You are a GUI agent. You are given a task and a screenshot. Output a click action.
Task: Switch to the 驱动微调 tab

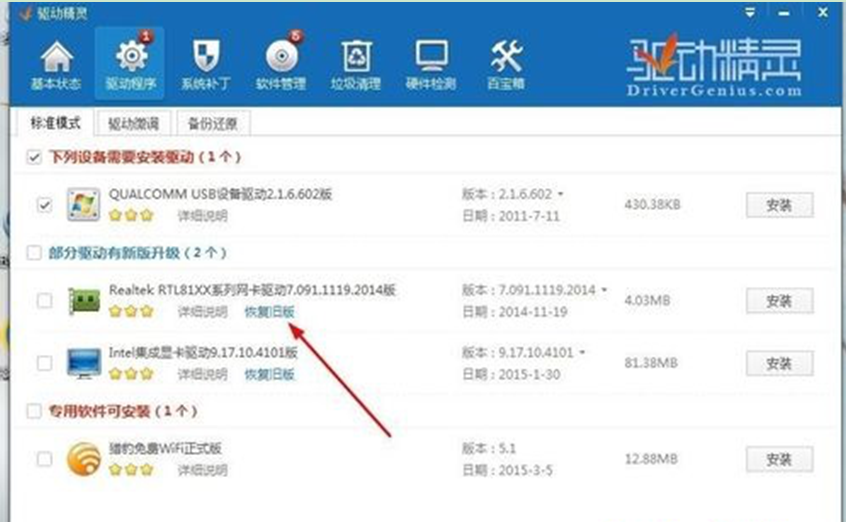tap(133, 124)
